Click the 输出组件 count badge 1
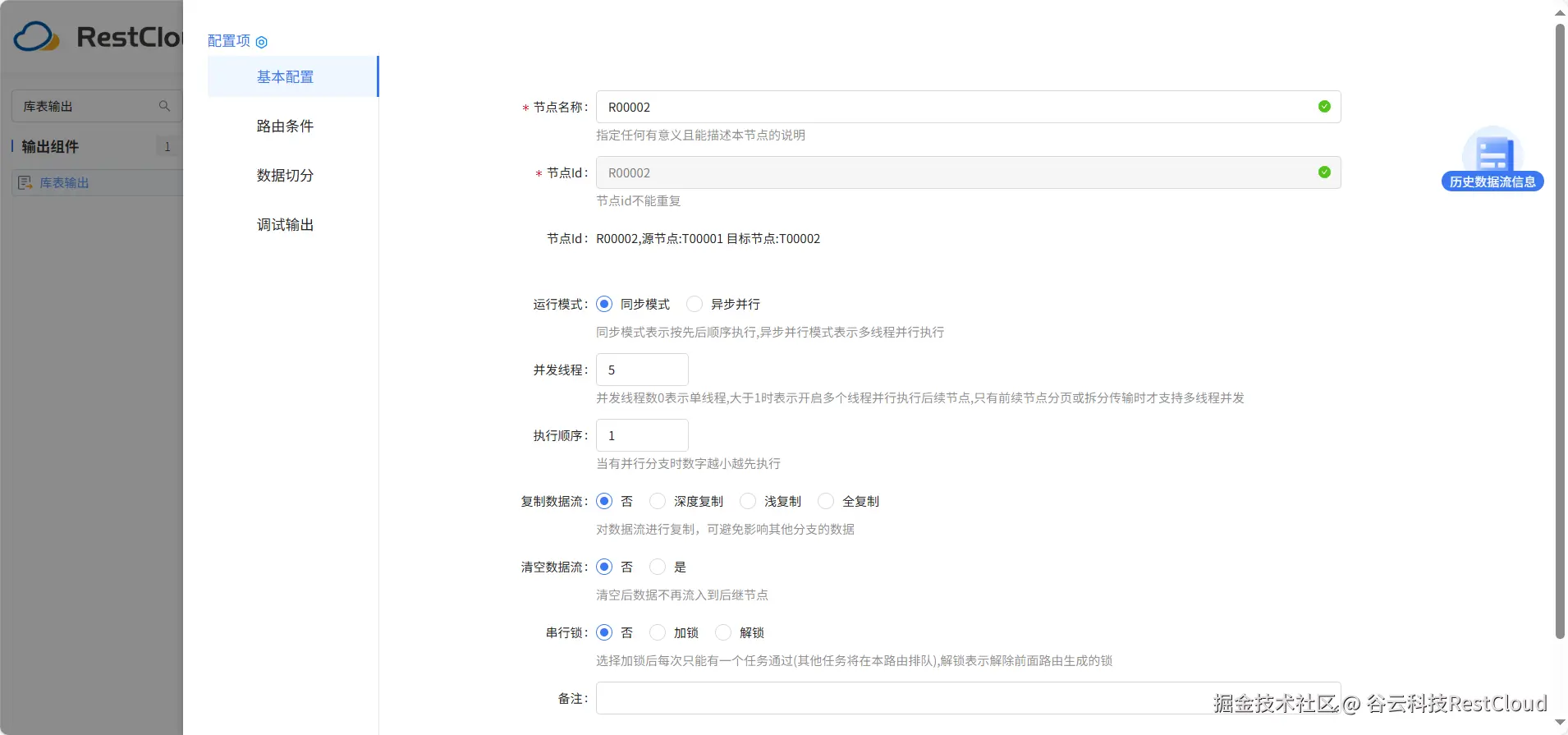The height and width of the screenshot is (735, 1568). coord(167,146)
